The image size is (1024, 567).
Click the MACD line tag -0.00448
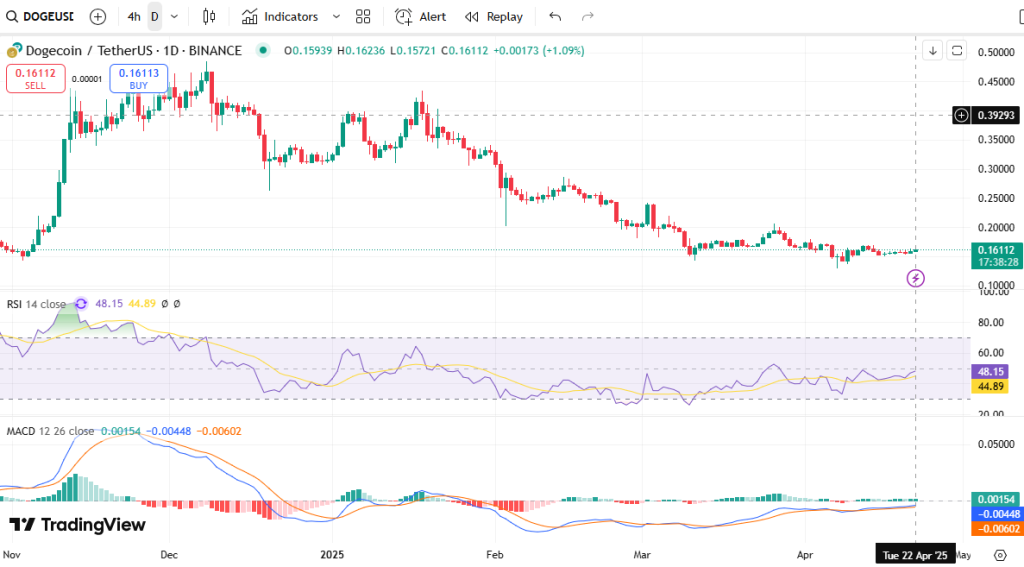point(997,514)
